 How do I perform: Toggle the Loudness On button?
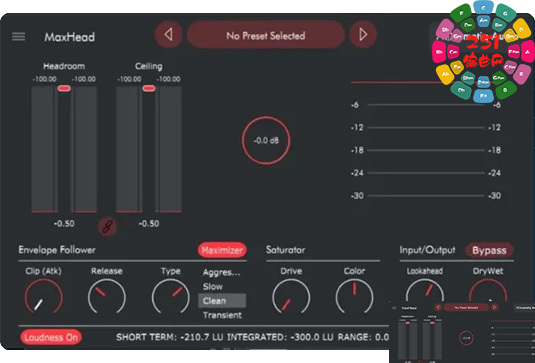point(51,337)
